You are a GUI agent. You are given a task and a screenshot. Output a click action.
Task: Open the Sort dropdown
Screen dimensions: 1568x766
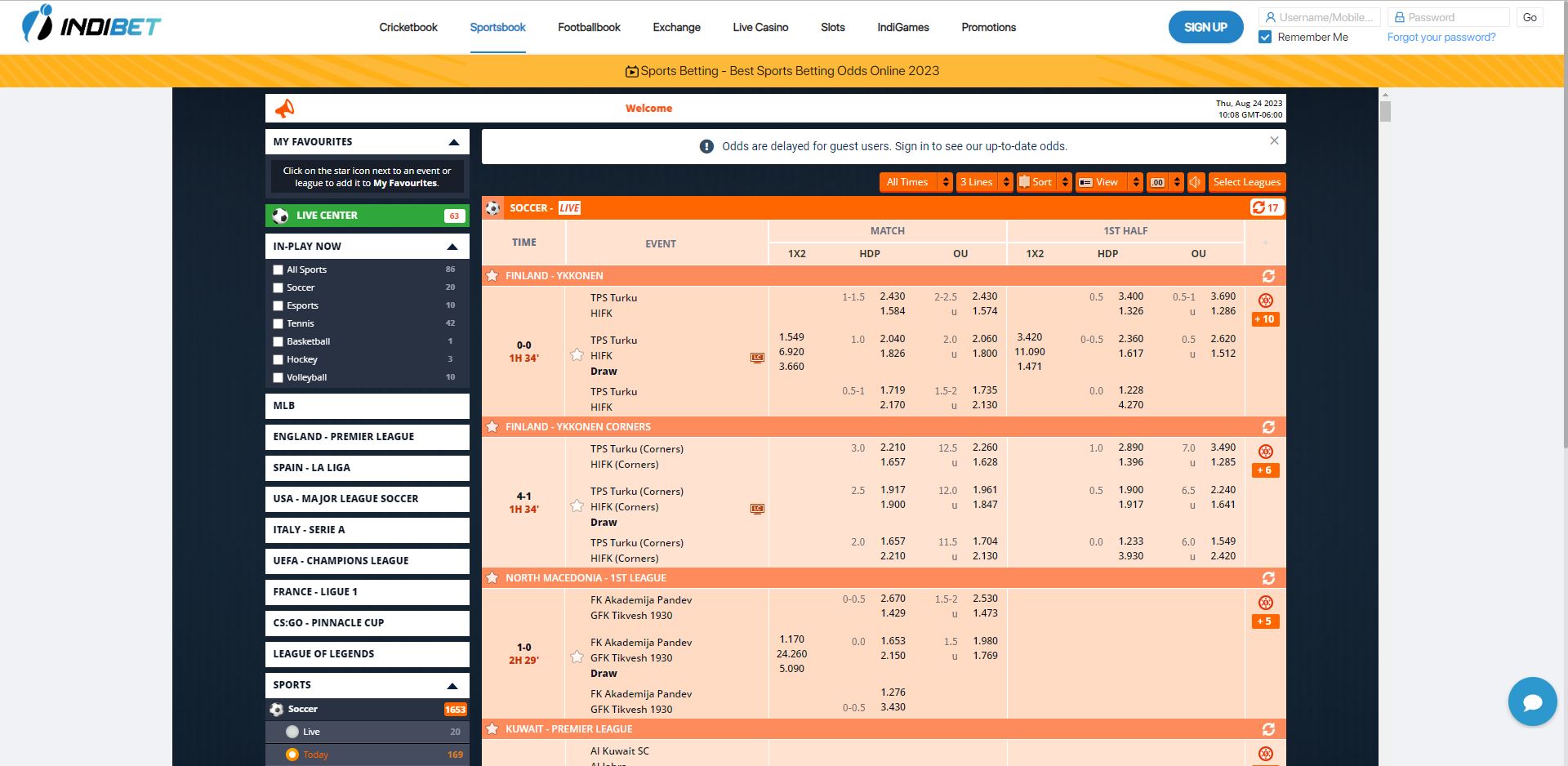[x=1044, y=182]
